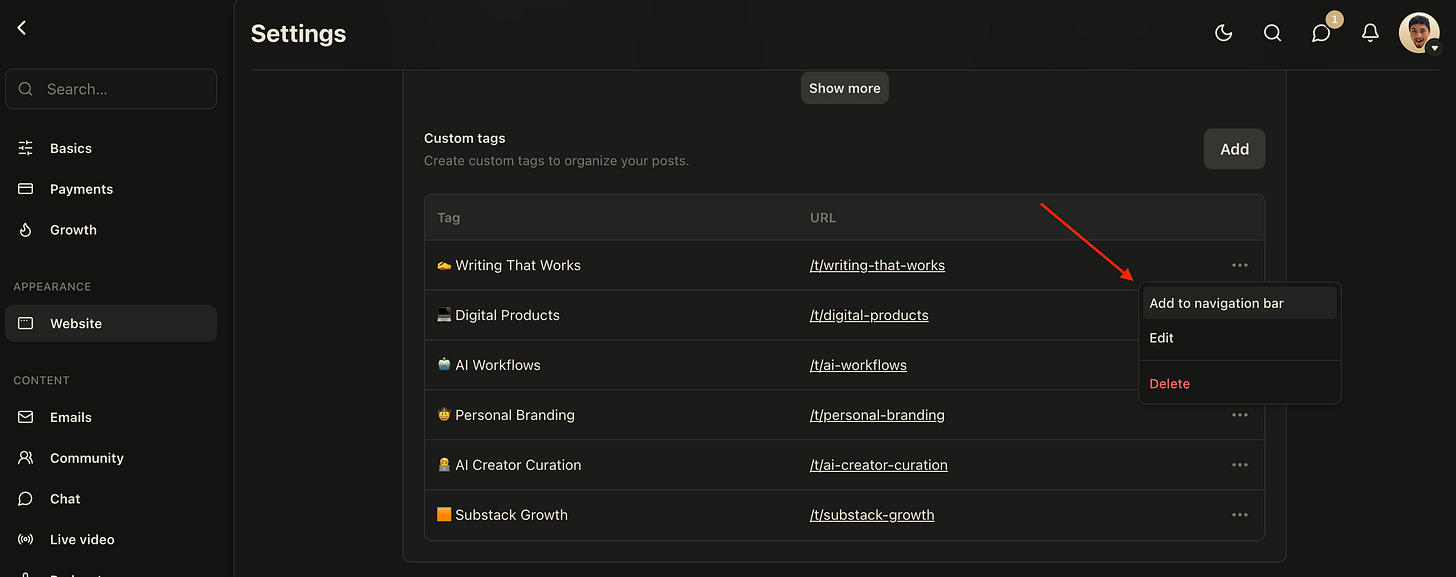Open options for AI Creator Curation tag

point(1240,465)
